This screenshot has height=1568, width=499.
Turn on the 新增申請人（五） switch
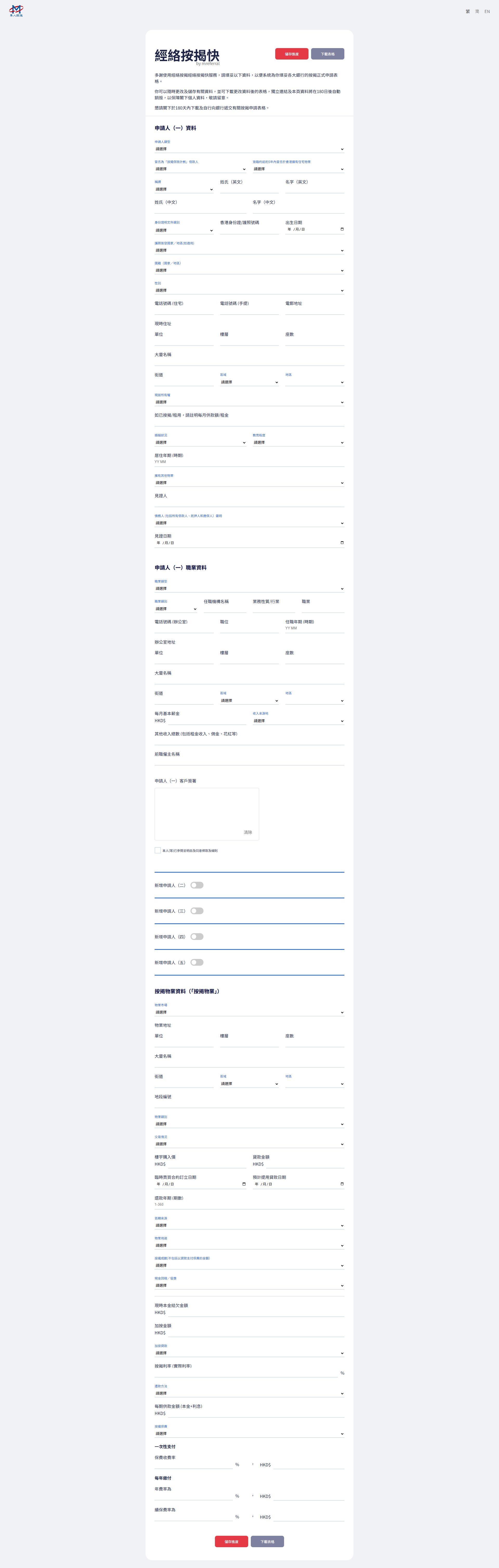pos(196,962)
